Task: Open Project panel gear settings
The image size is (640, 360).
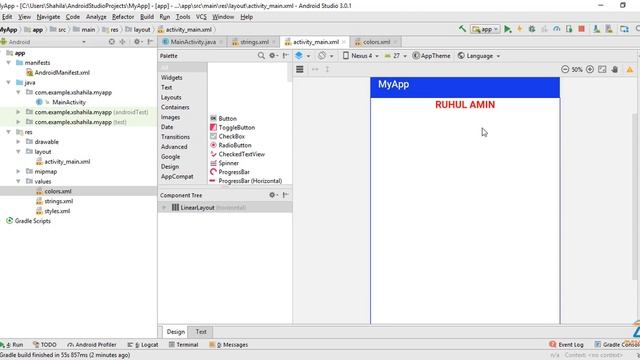Action: click(x=138, y=42)
